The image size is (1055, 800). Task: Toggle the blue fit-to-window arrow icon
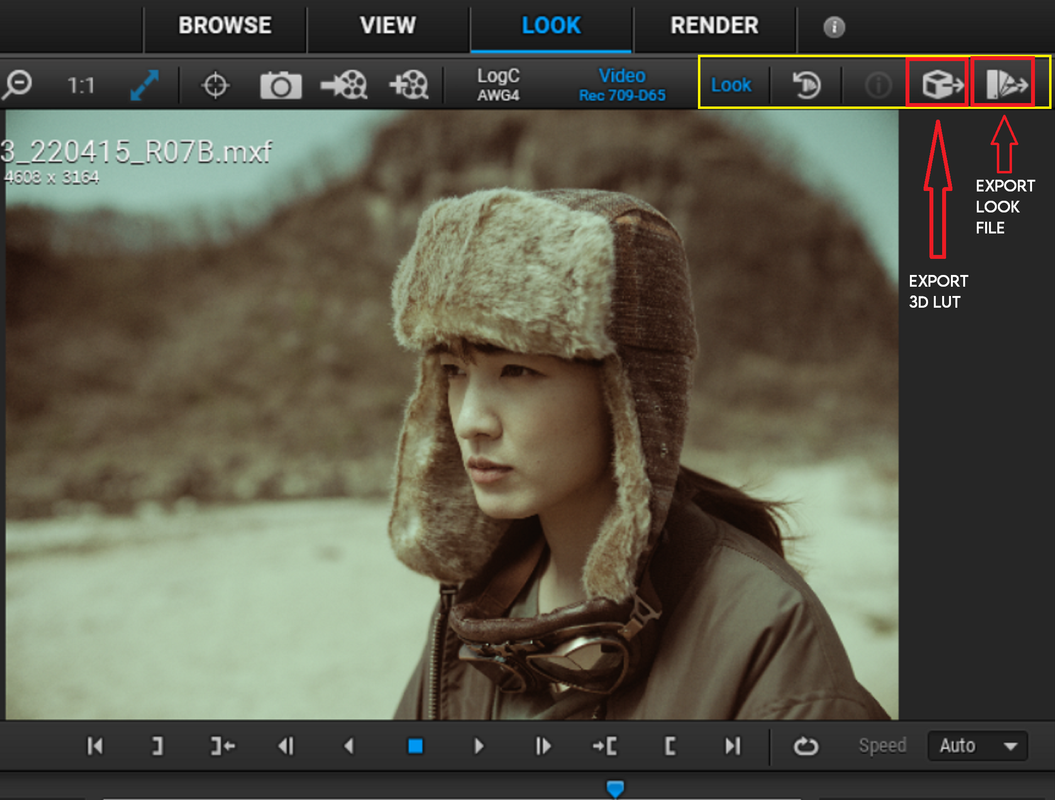point(144,85)
